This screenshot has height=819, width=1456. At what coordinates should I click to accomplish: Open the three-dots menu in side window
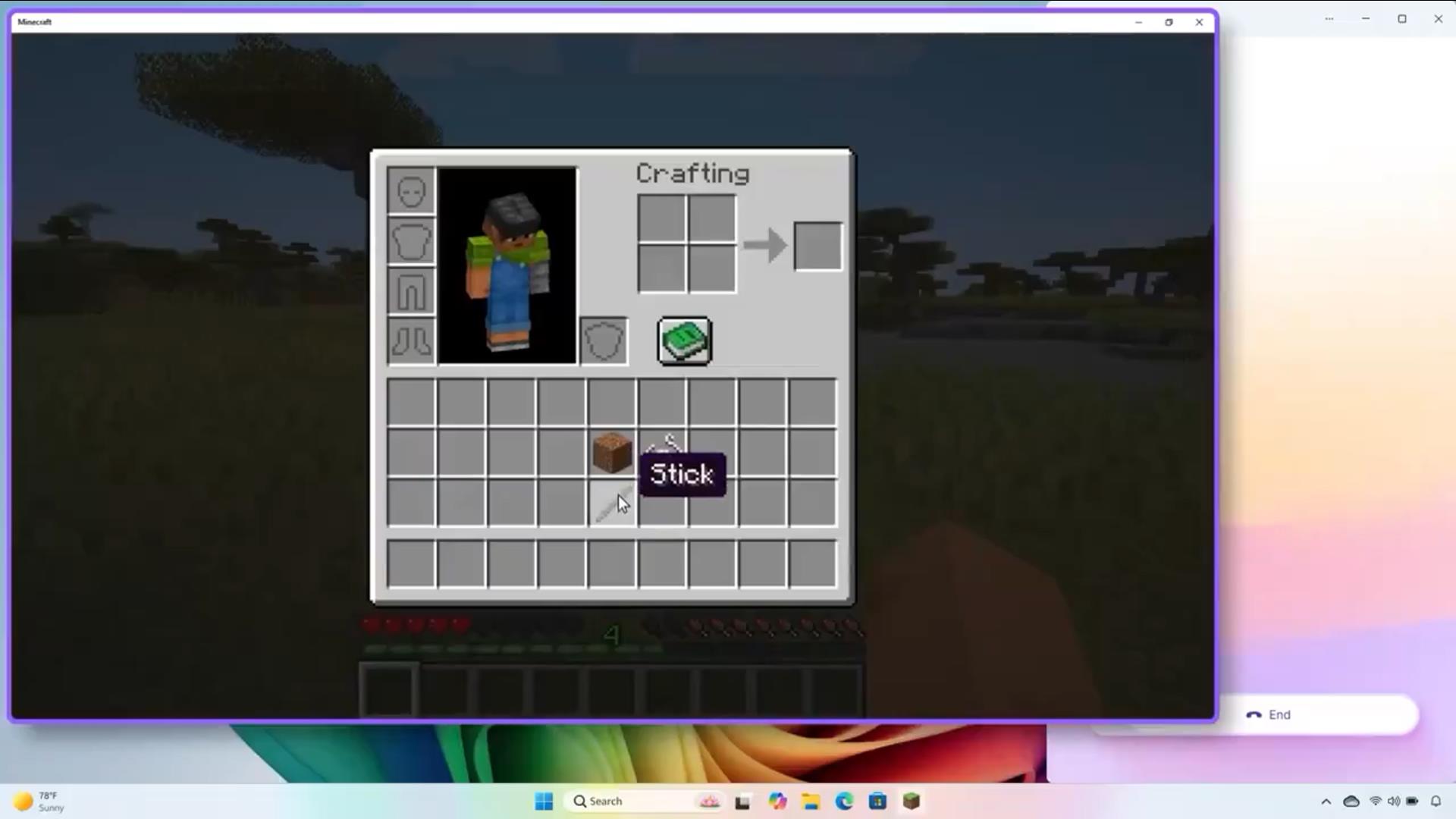(x=1329, y=19)
